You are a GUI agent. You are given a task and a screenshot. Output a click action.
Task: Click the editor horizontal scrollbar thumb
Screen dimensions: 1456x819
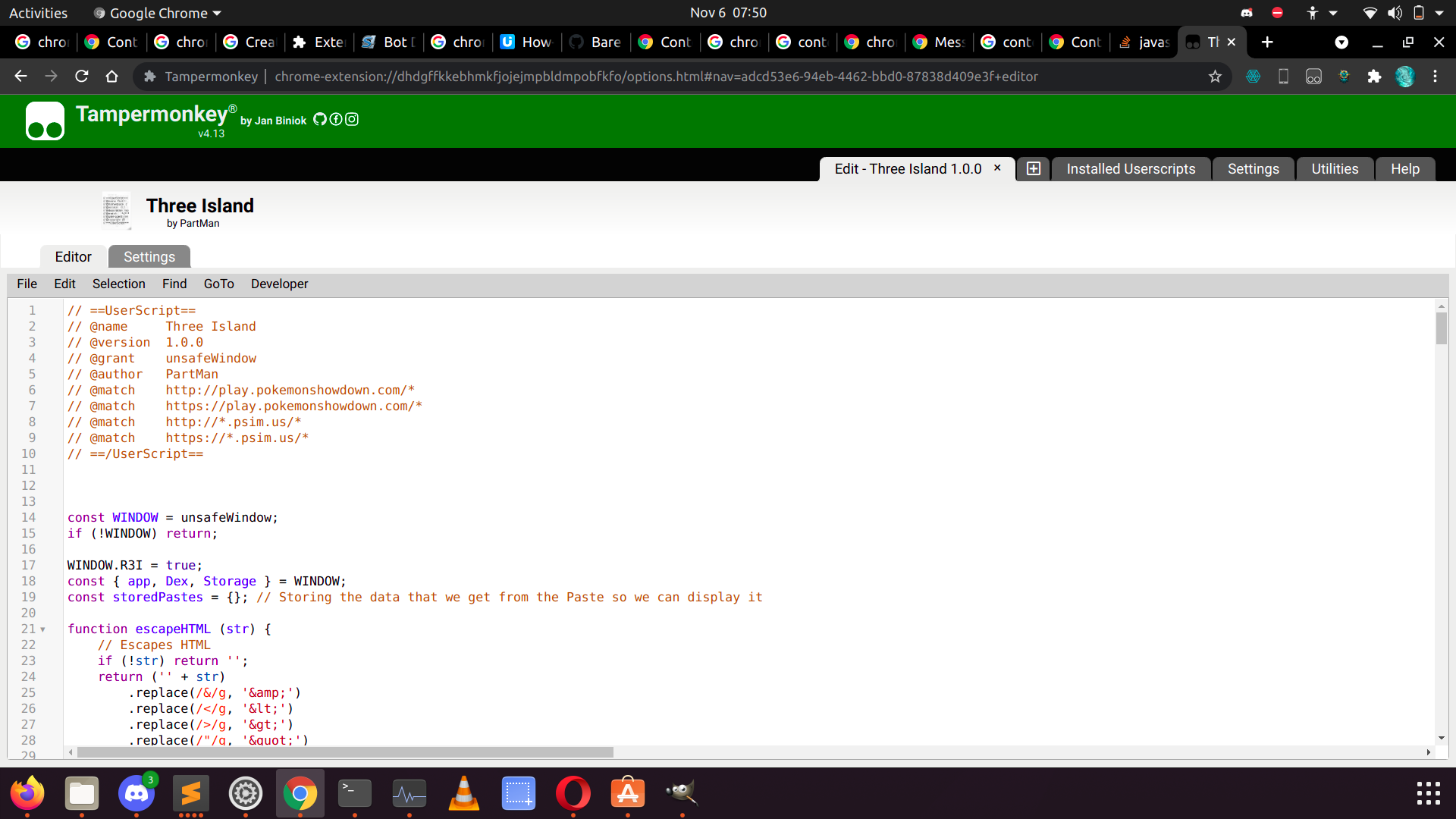pyautogui.click(x=345, y=752)
